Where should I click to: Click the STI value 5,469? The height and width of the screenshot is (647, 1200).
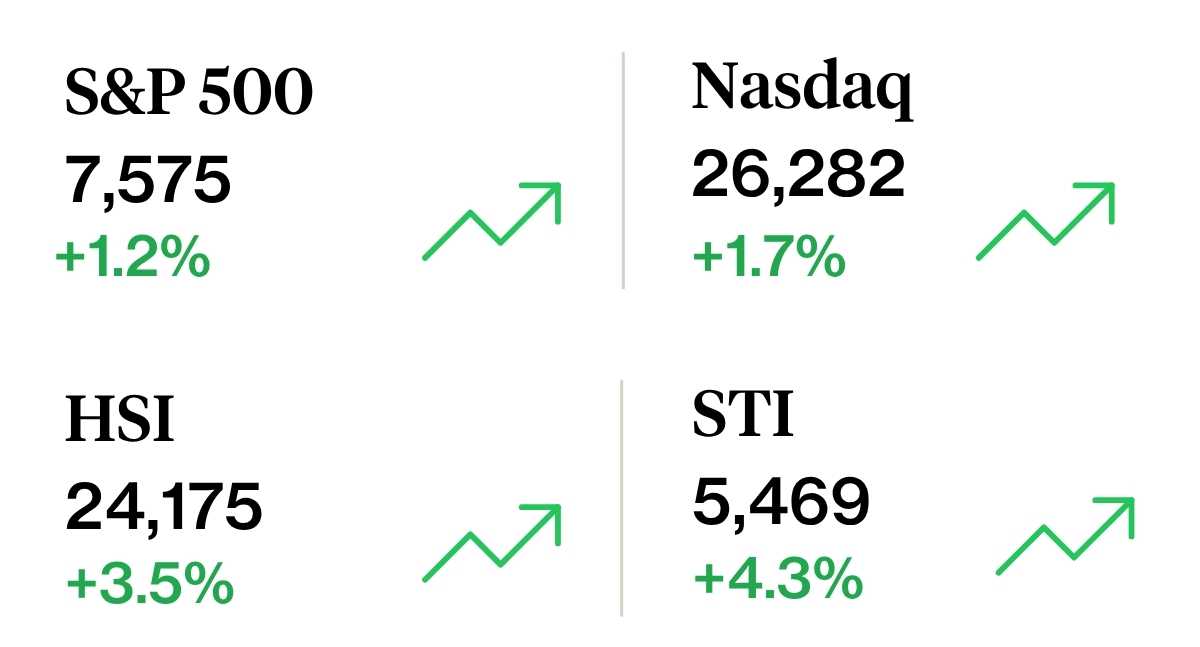pos(780,502)
